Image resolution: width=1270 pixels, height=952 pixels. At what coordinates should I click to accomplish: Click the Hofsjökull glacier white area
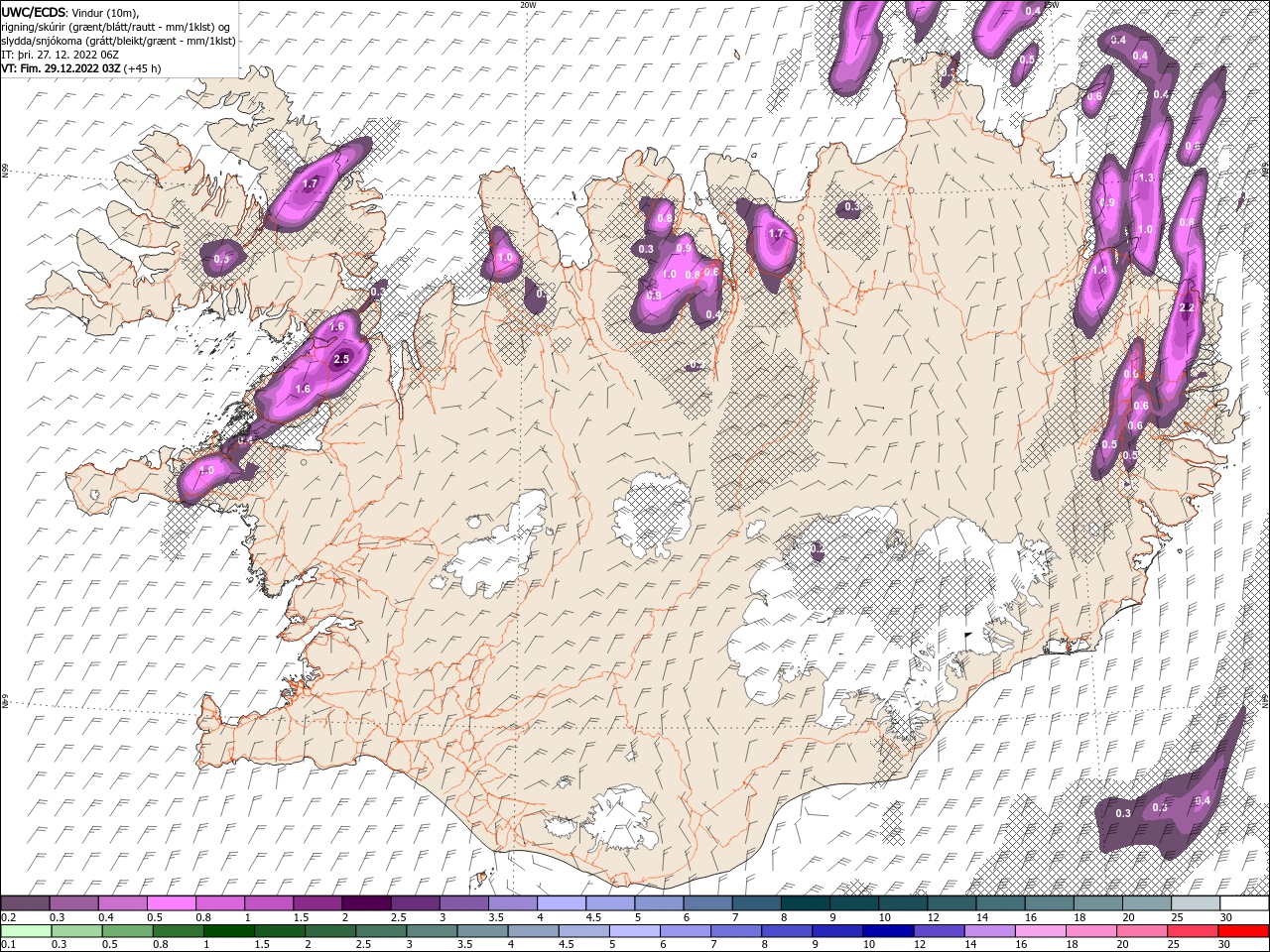coord(652,513)
